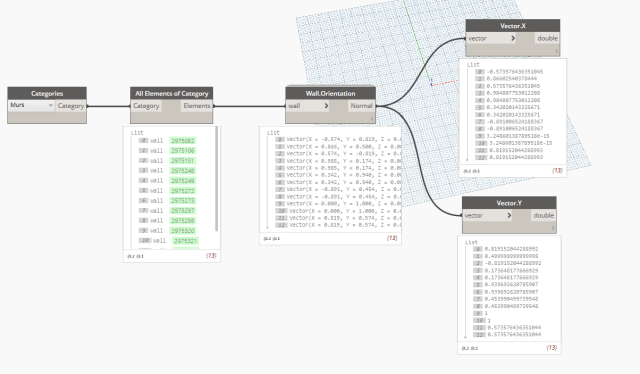Select the All Elements of Category node header

[171, 94]
